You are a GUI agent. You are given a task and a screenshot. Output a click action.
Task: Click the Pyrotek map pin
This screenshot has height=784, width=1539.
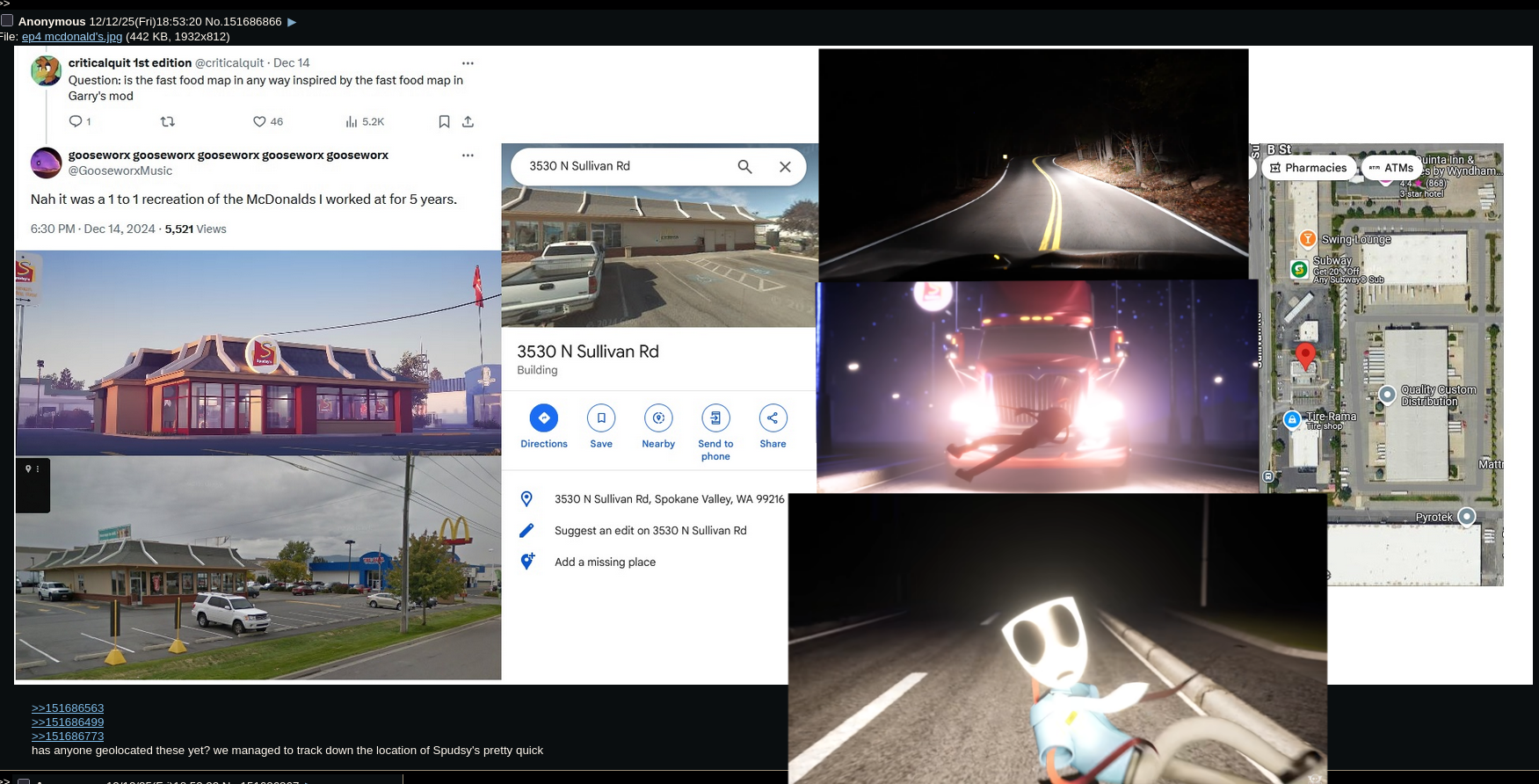tap(1466, 517)
